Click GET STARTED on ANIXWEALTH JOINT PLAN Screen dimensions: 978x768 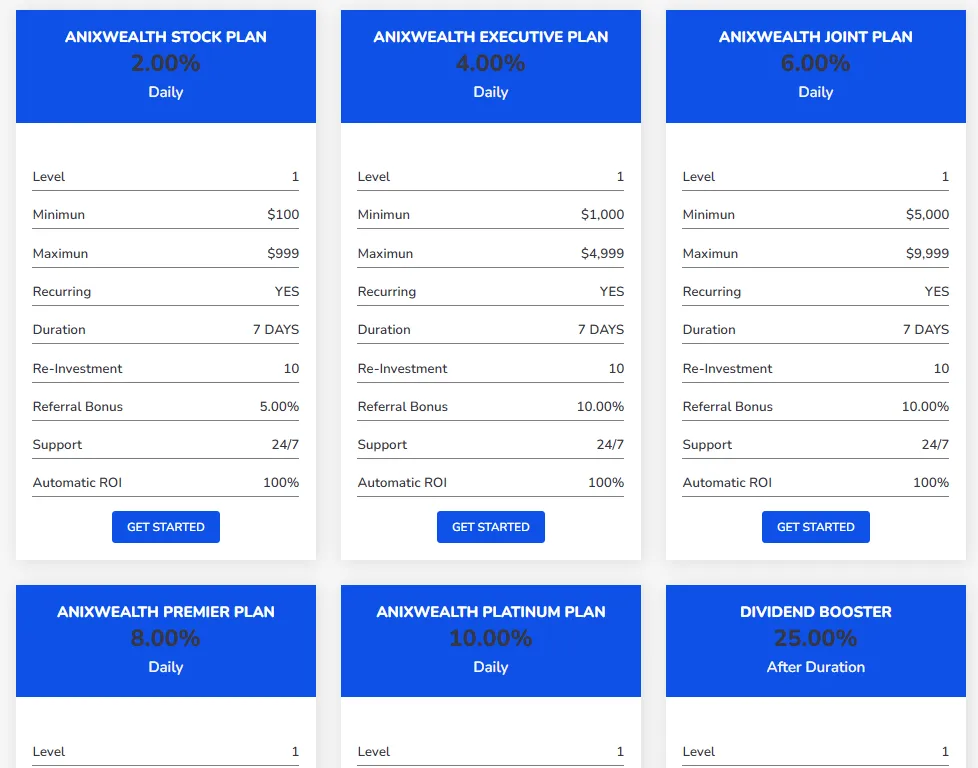tap(815, 527)
